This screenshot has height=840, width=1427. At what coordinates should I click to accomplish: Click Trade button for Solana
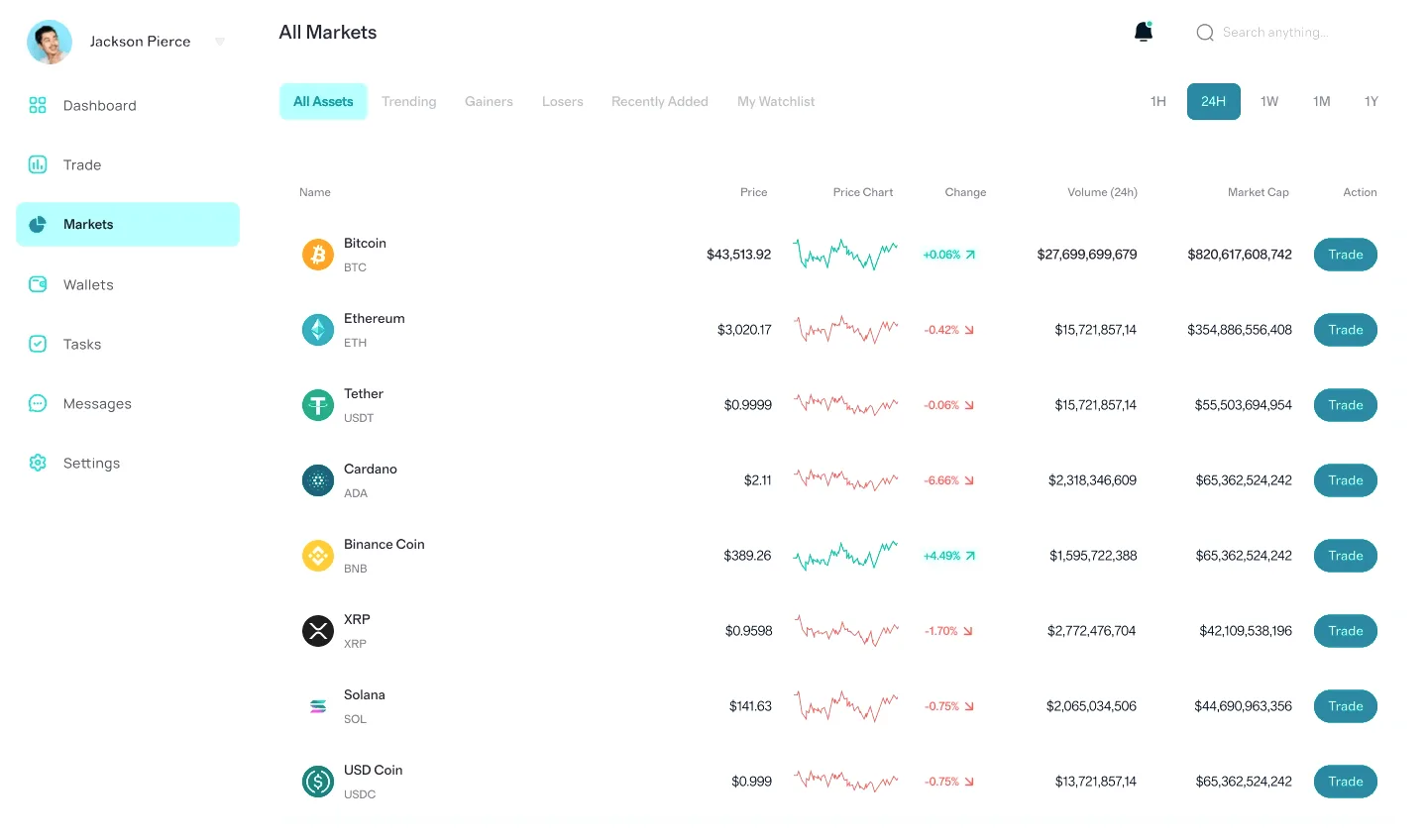click(1346, 706)
